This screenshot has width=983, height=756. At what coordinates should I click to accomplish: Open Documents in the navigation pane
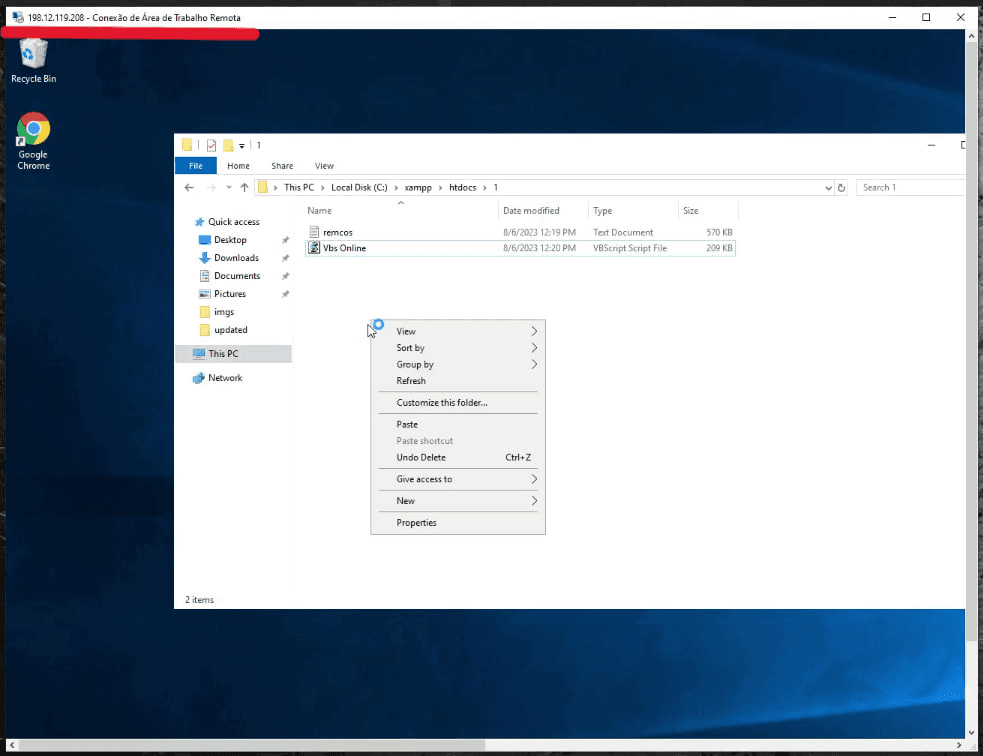click(x=236, y=276)
